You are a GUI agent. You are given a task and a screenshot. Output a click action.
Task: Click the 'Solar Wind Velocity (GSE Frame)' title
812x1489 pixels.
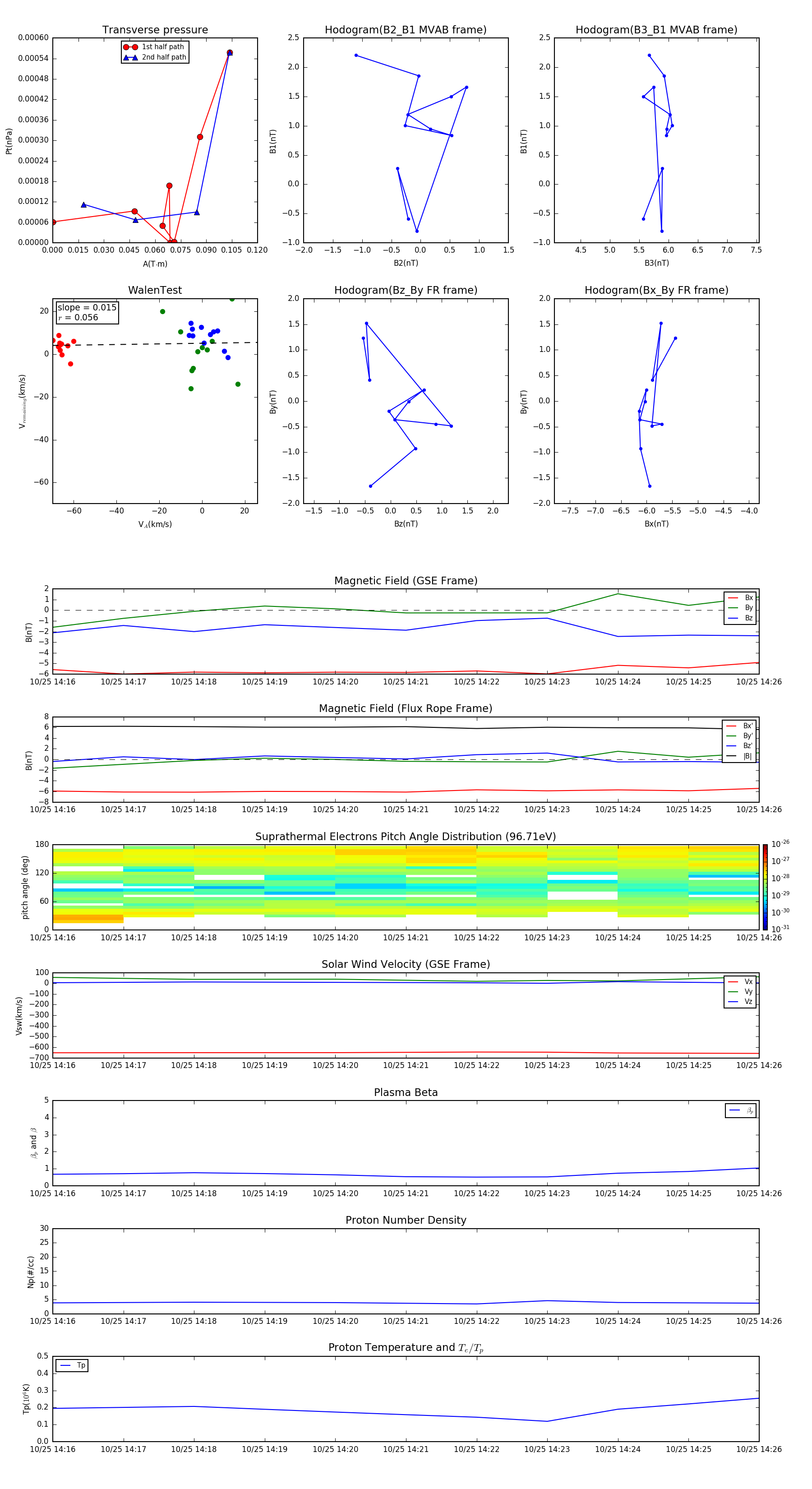(406, 964)
